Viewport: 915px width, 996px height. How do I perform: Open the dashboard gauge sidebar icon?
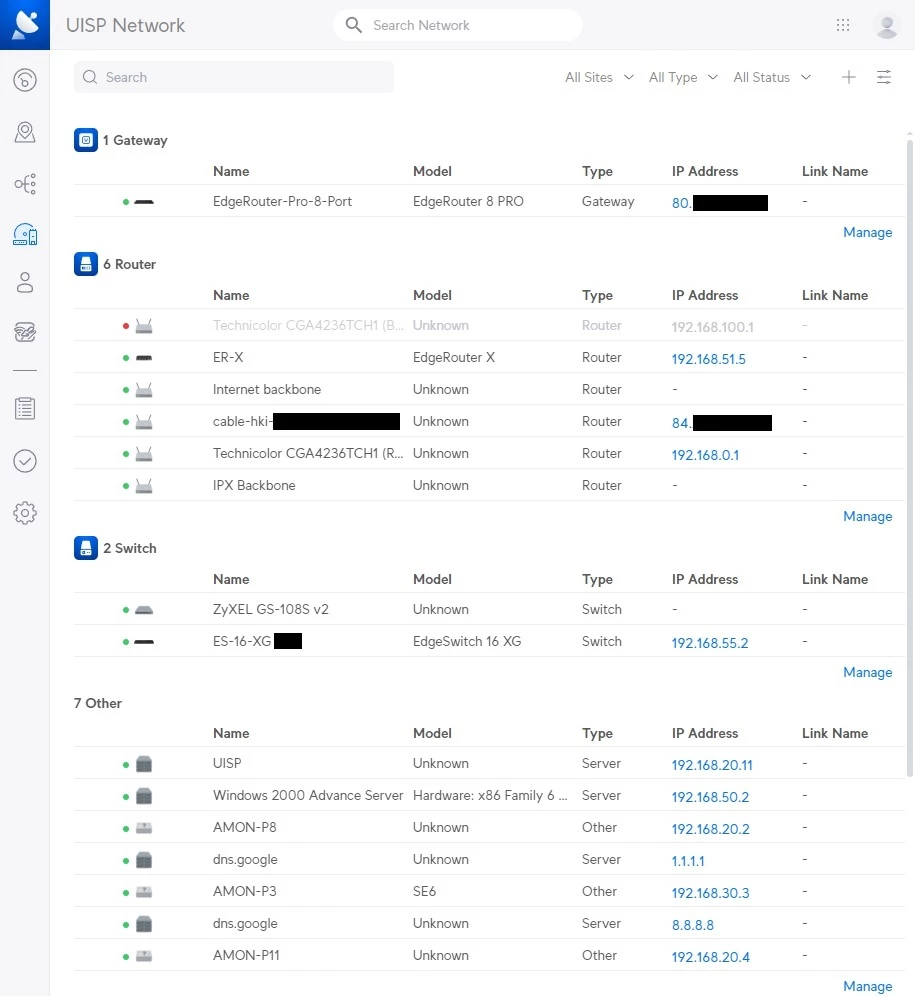point(25,80)
